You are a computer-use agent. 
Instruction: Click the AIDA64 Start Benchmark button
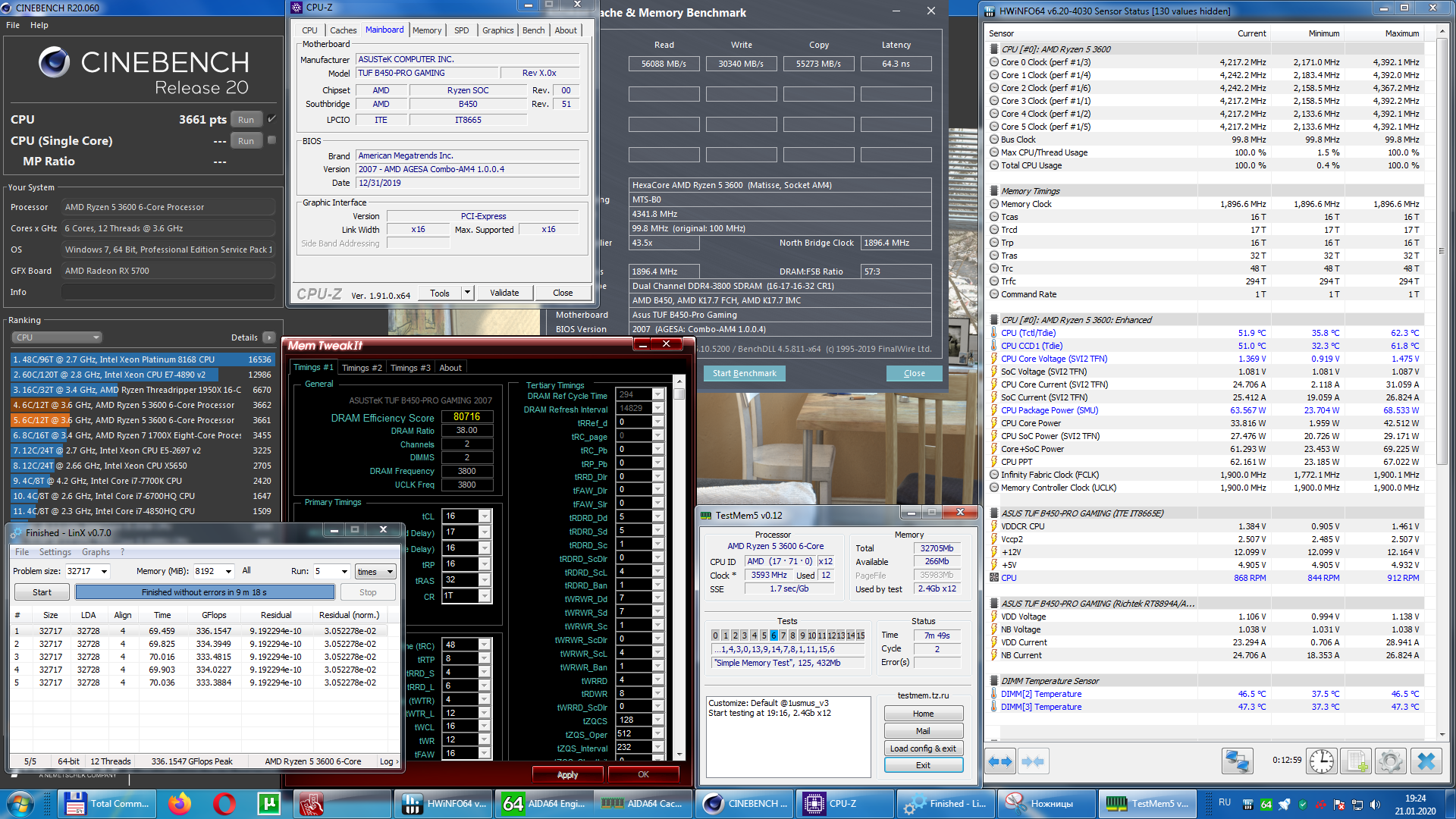744,373
